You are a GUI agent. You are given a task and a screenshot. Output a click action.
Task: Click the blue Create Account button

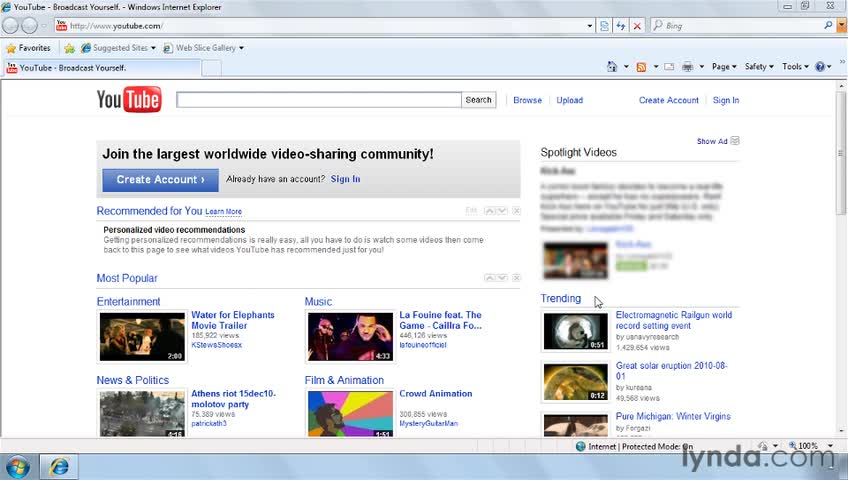click(x=161, y=179)
